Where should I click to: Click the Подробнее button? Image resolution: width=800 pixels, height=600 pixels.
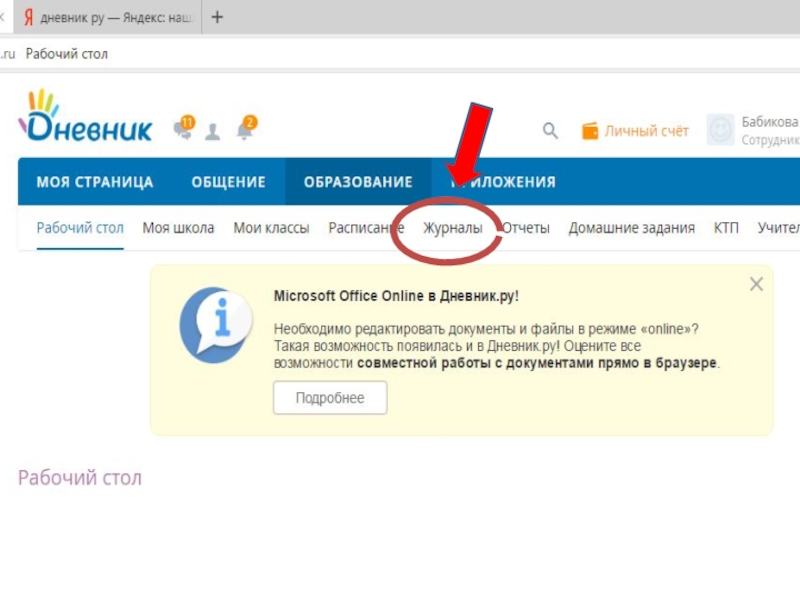click(x=330, y=397)
